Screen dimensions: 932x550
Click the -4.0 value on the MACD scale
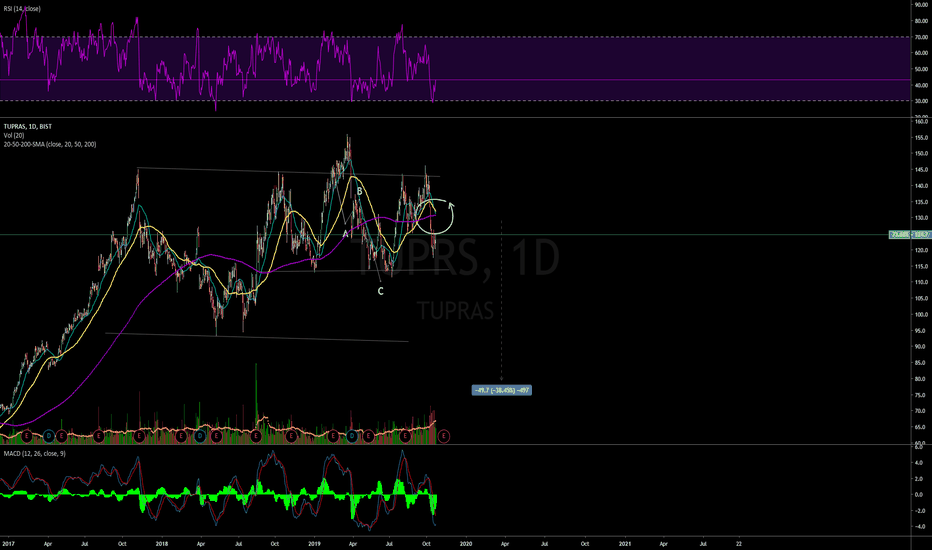(921, 527)
